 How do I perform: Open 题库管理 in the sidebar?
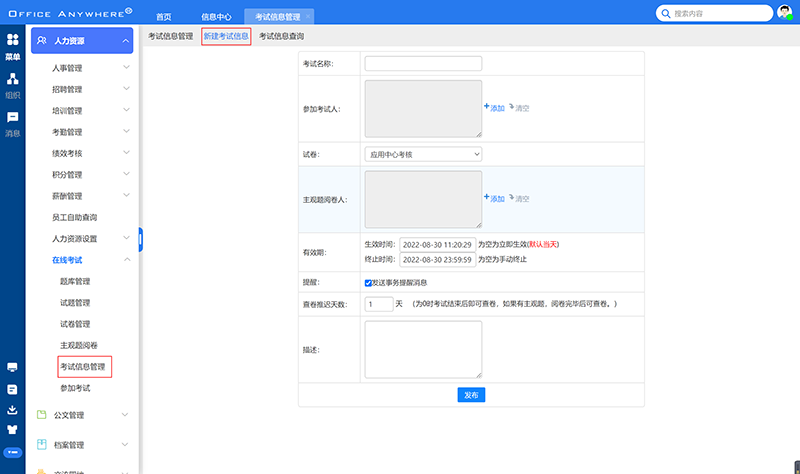pos(75,281)
